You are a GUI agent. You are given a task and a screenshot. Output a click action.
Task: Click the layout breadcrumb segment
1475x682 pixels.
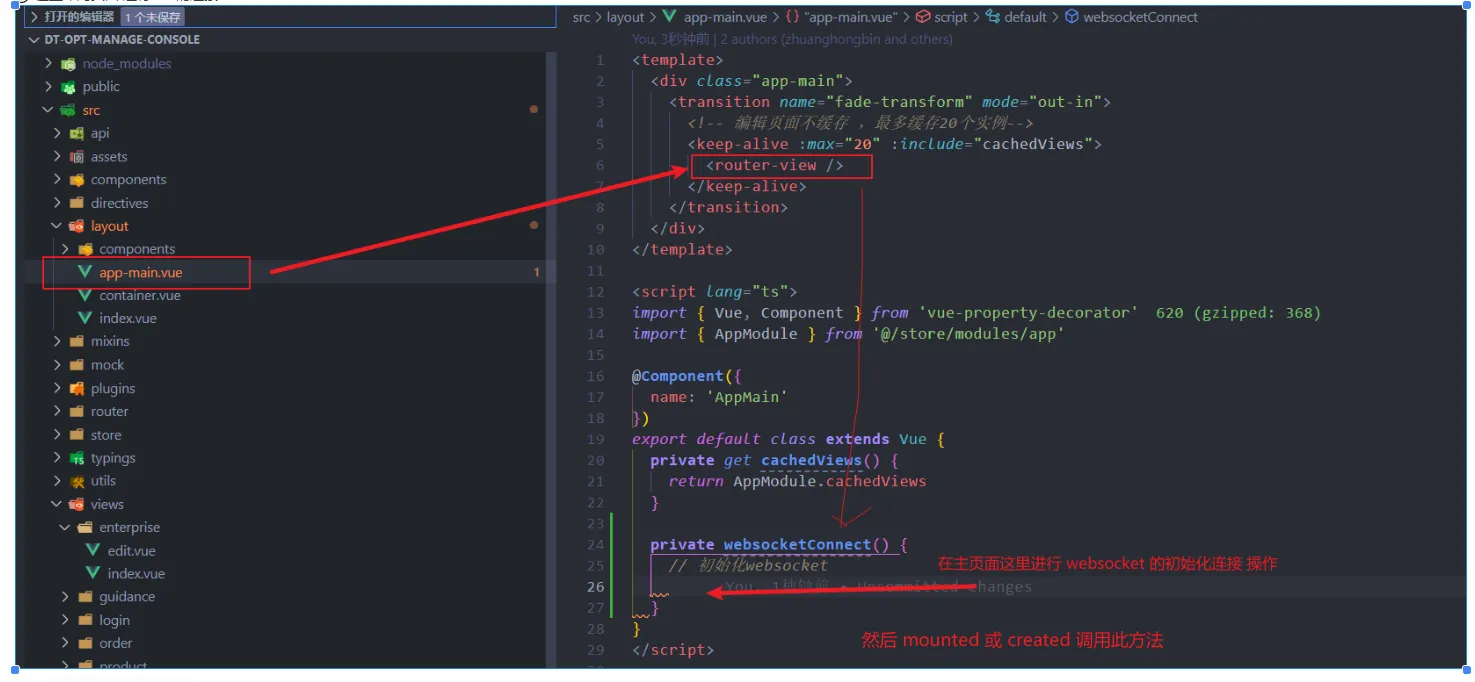[x=625, y=17]
